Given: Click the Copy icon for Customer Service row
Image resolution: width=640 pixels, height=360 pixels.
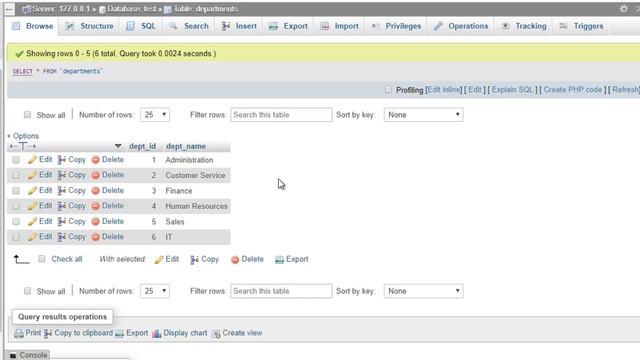Looking at the screenshot, I should 62,175.
